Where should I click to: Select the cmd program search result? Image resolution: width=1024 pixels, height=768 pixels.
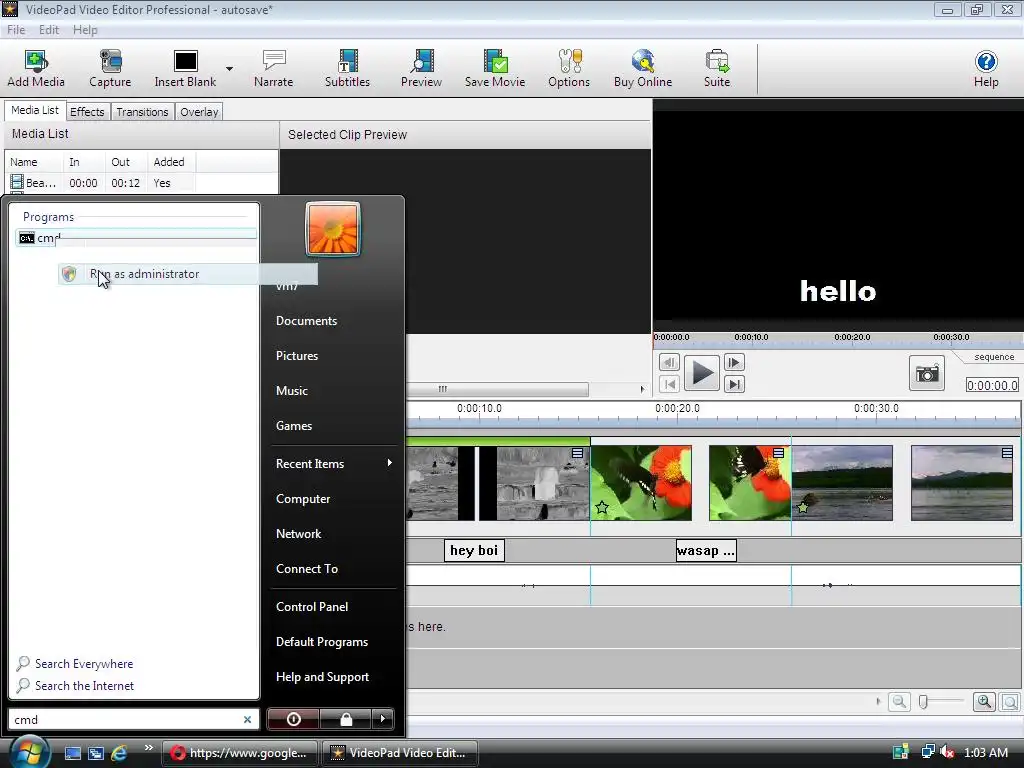click(135, 238)
